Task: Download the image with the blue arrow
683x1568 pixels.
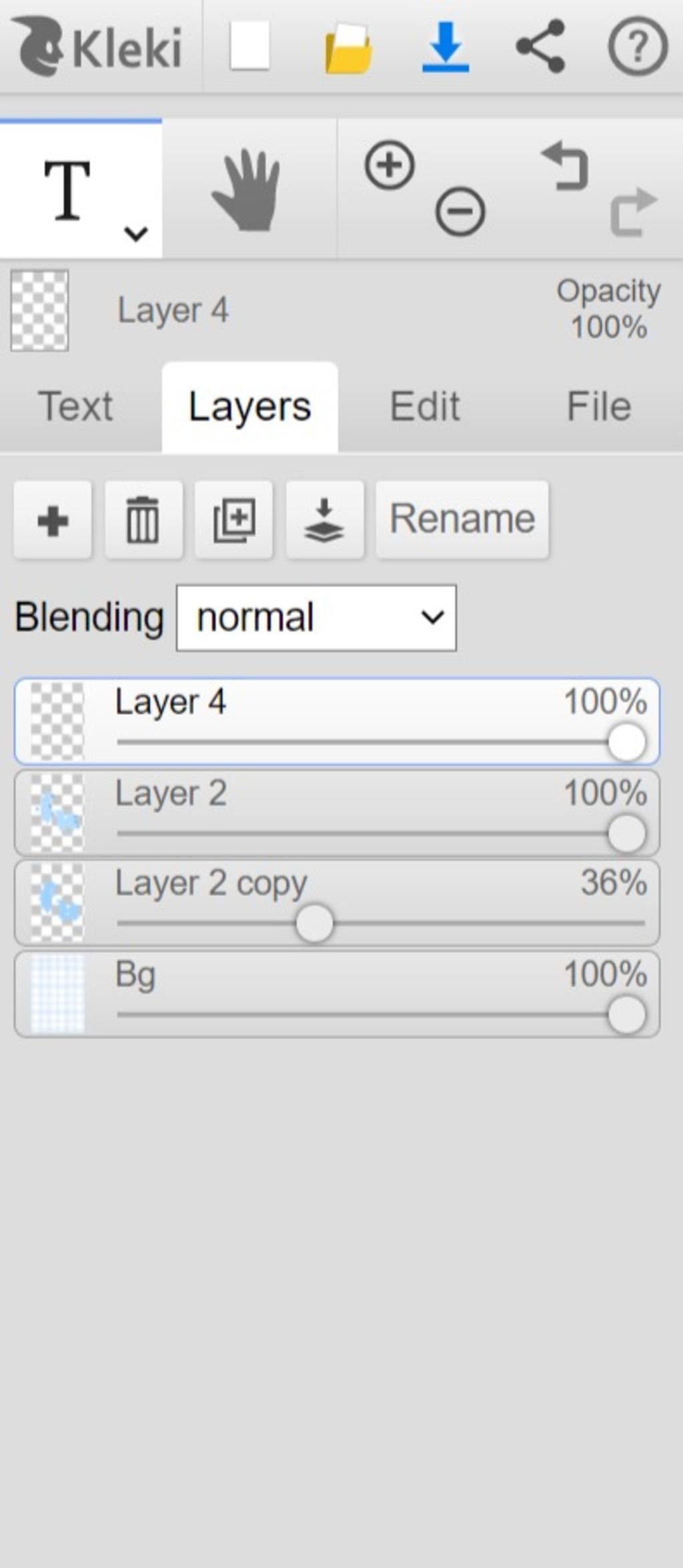Action: (446, 47)
